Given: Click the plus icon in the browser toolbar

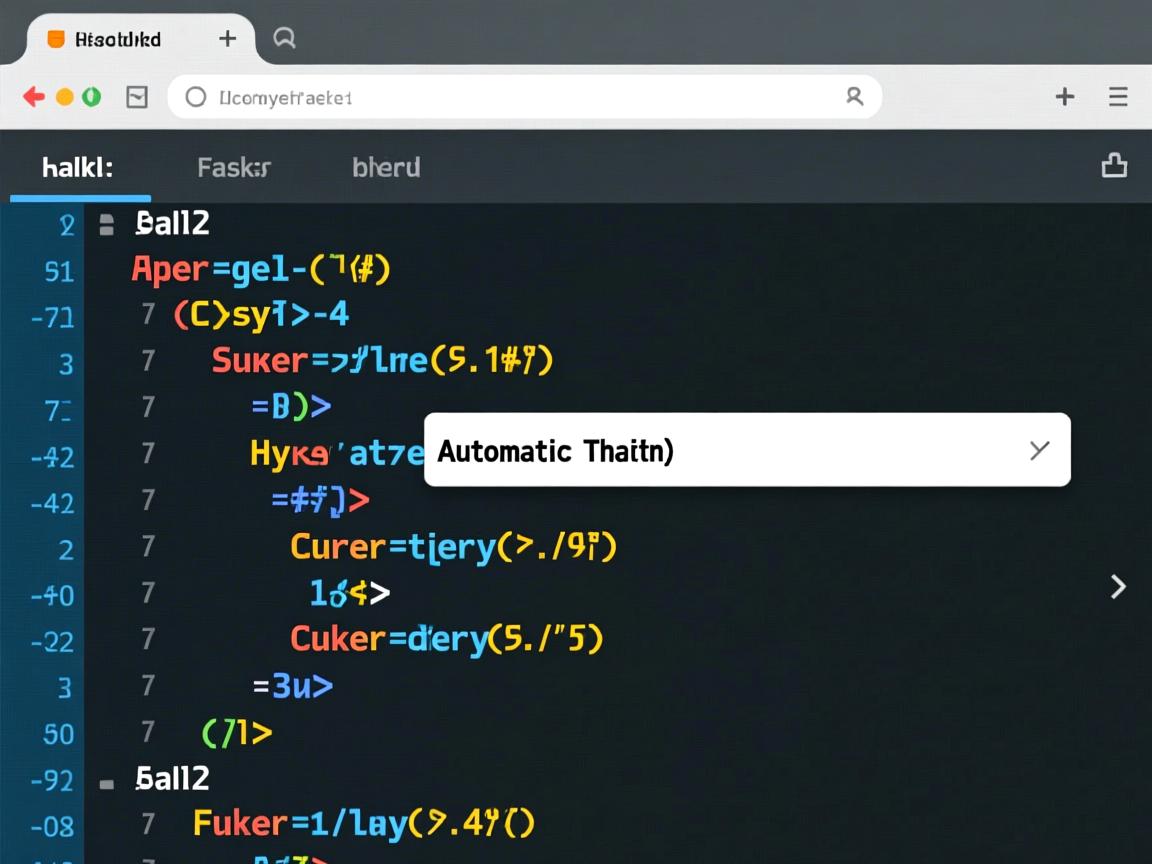Looking at the screenshot, I should (1065, 97).
